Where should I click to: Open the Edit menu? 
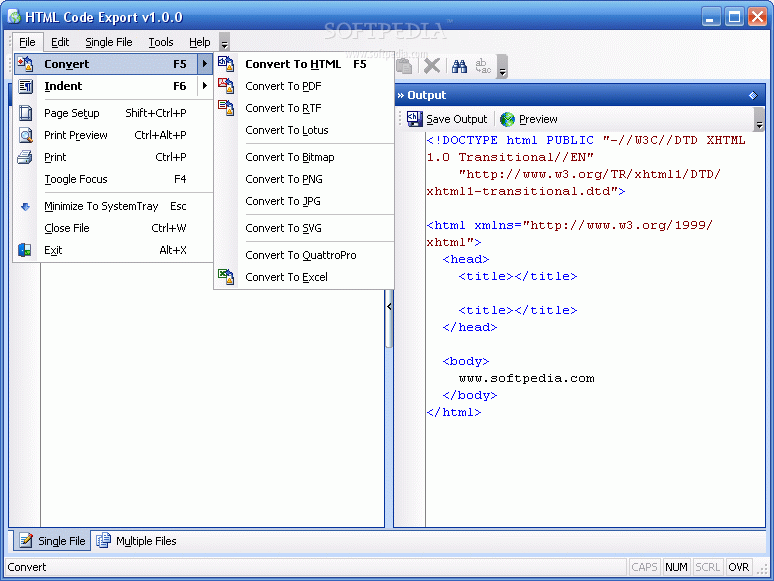point(60,42)
